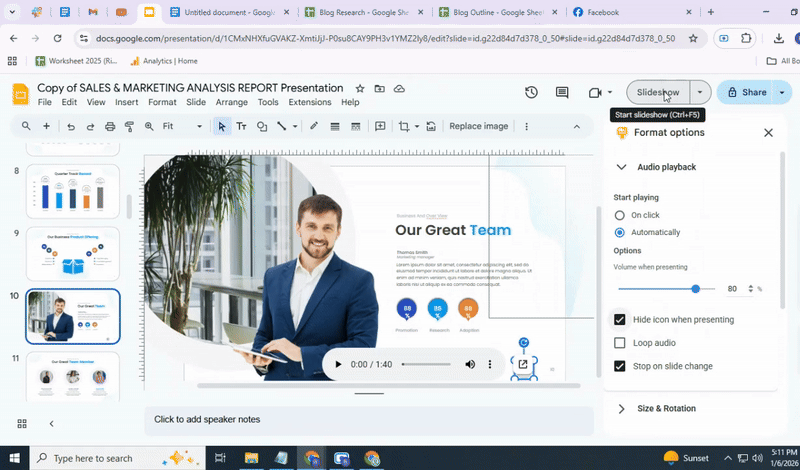Uncheck Hide icon when presenting

pos(620,320)
